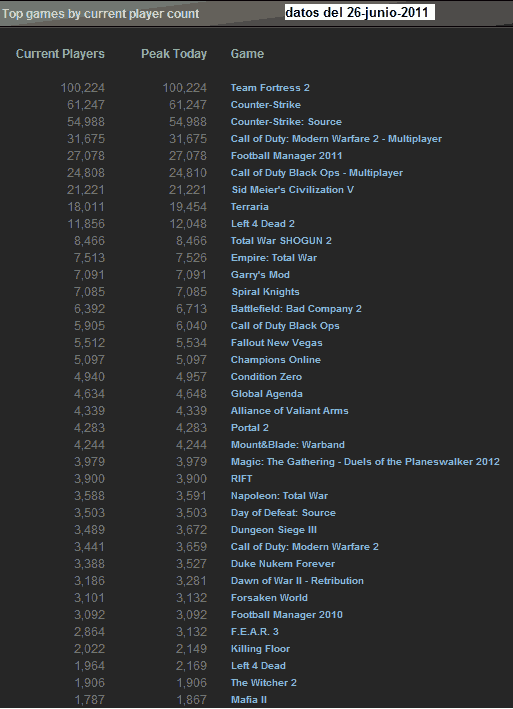Click current players value 18,011 for Terraria
This screenshot has height=709, width=513.
86,207
